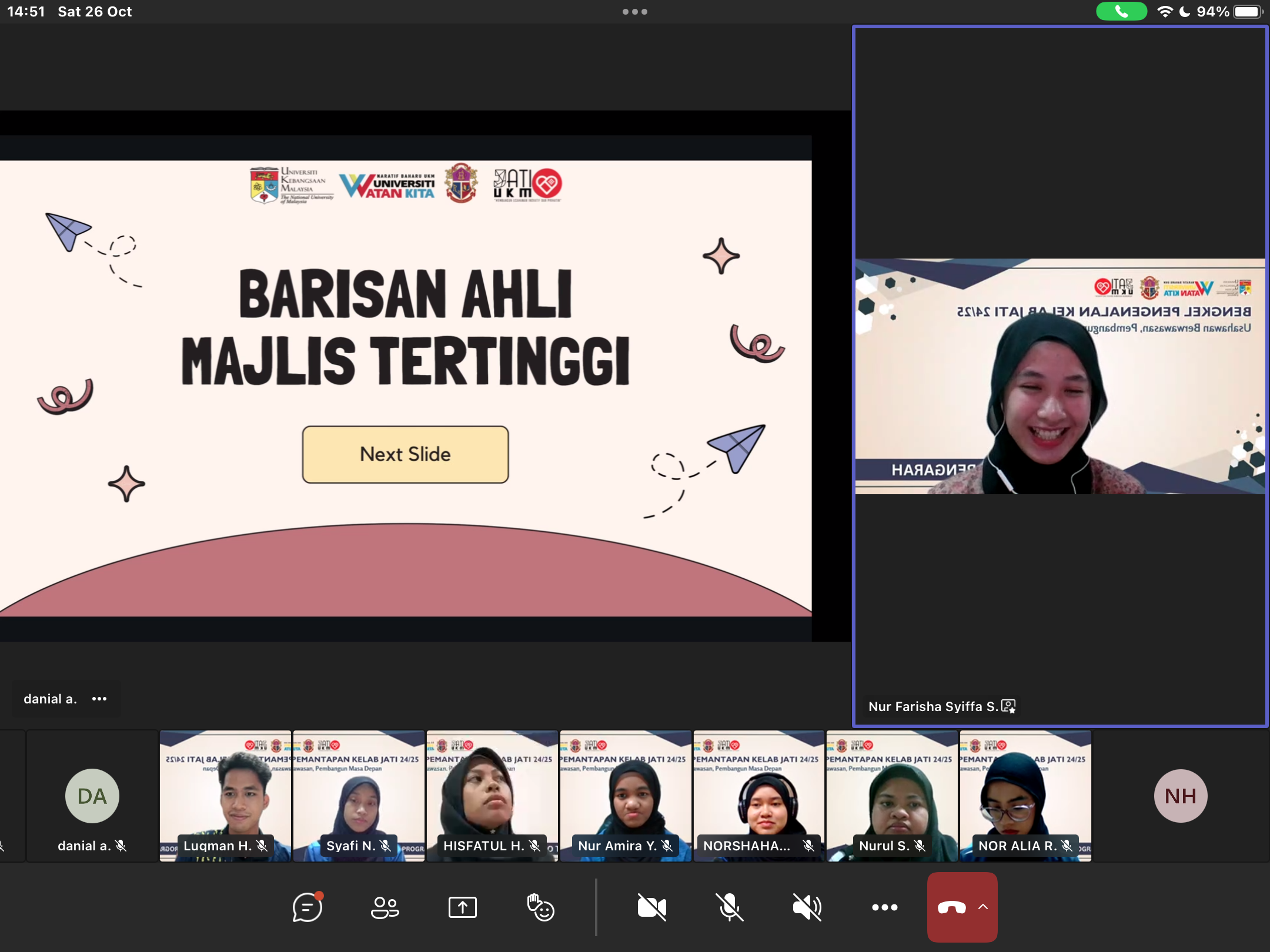Open raise hand and reactions

540,907
